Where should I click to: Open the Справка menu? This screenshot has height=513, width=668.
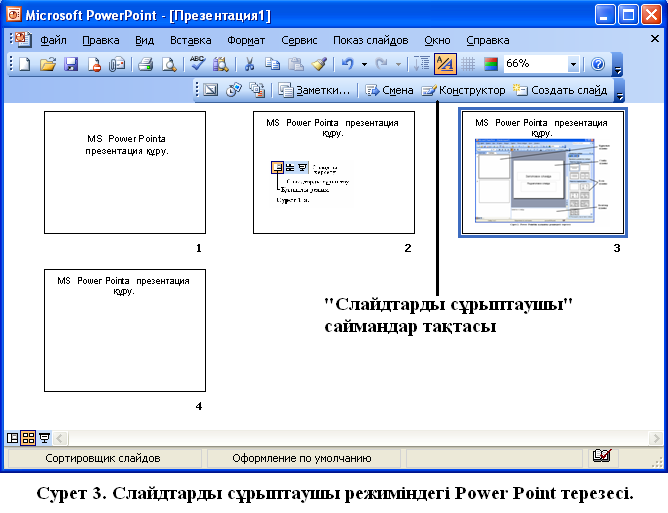click(487, 40)
